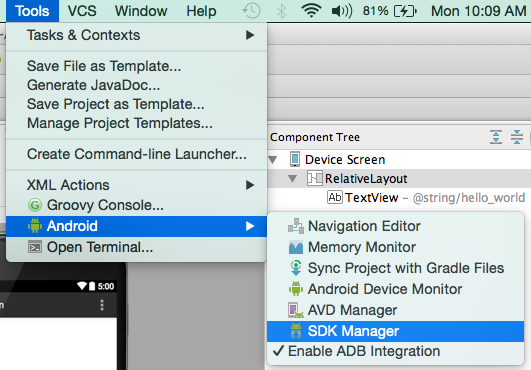Click the preview overflow three-dot menu
The image size is (531, 370).
click(x=102, y=305)
